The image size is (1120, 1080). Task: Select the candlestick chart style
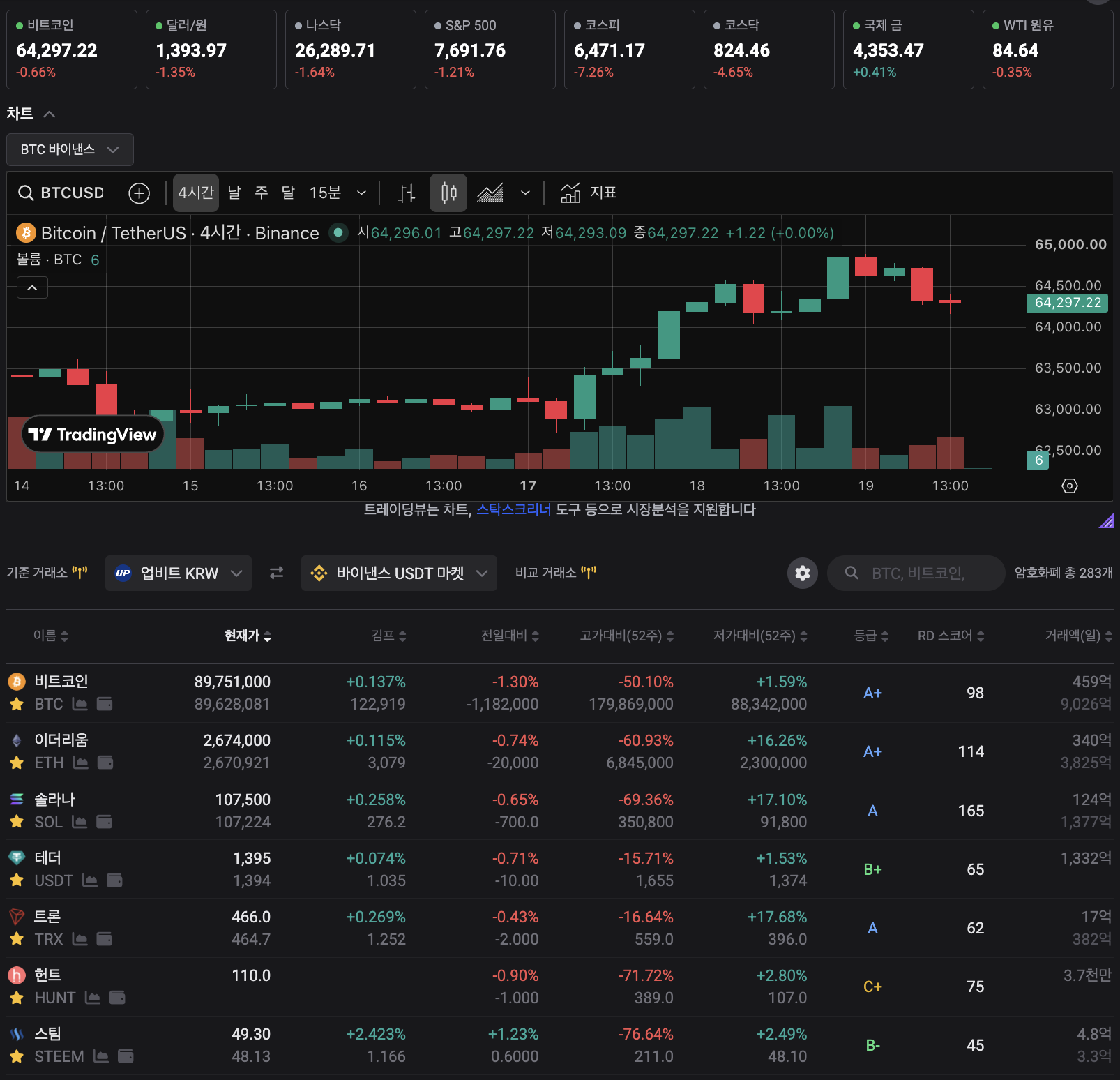coord(448,193)
